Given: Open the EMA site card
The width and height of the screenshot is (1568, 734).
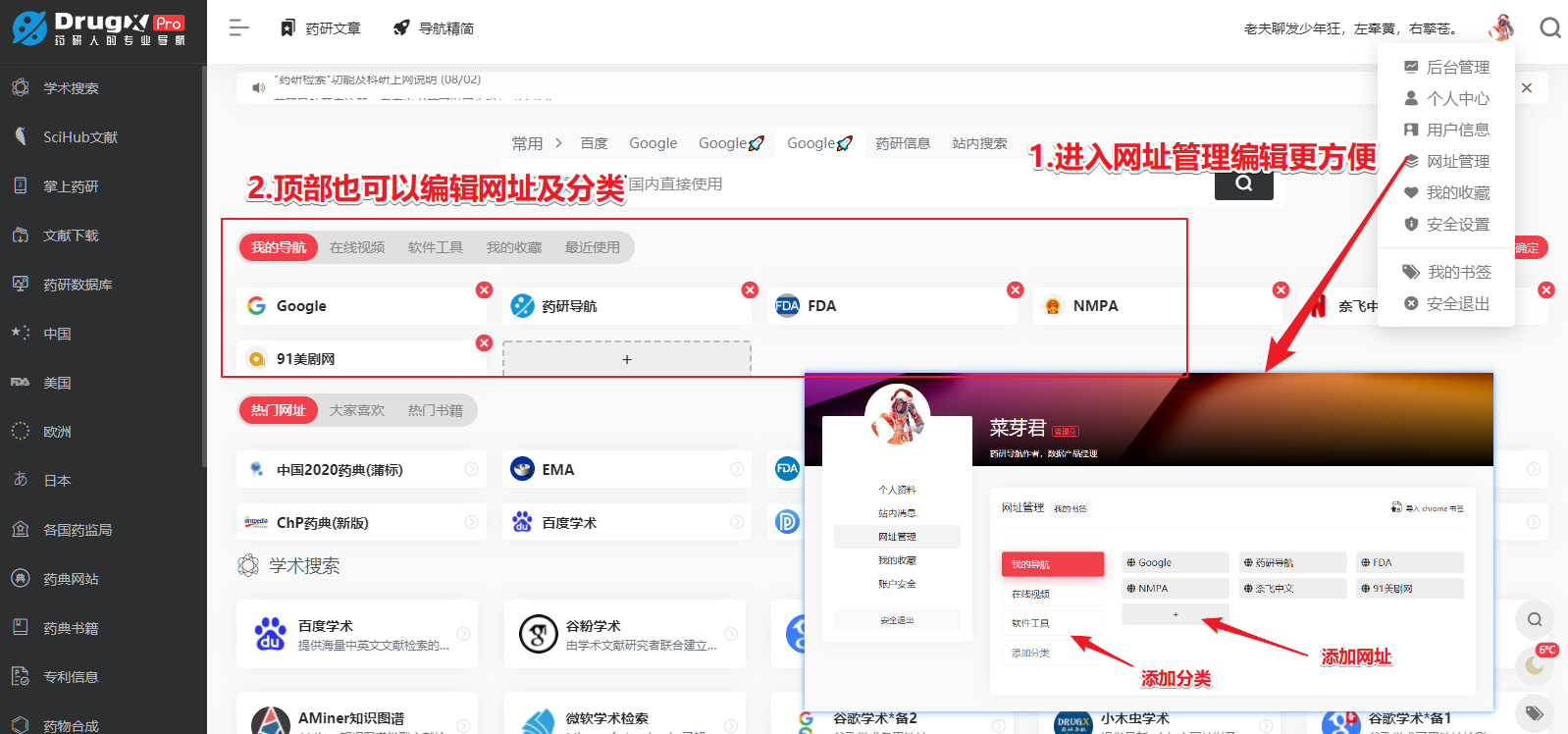Looking at the screenshot, I should [627, 469].
